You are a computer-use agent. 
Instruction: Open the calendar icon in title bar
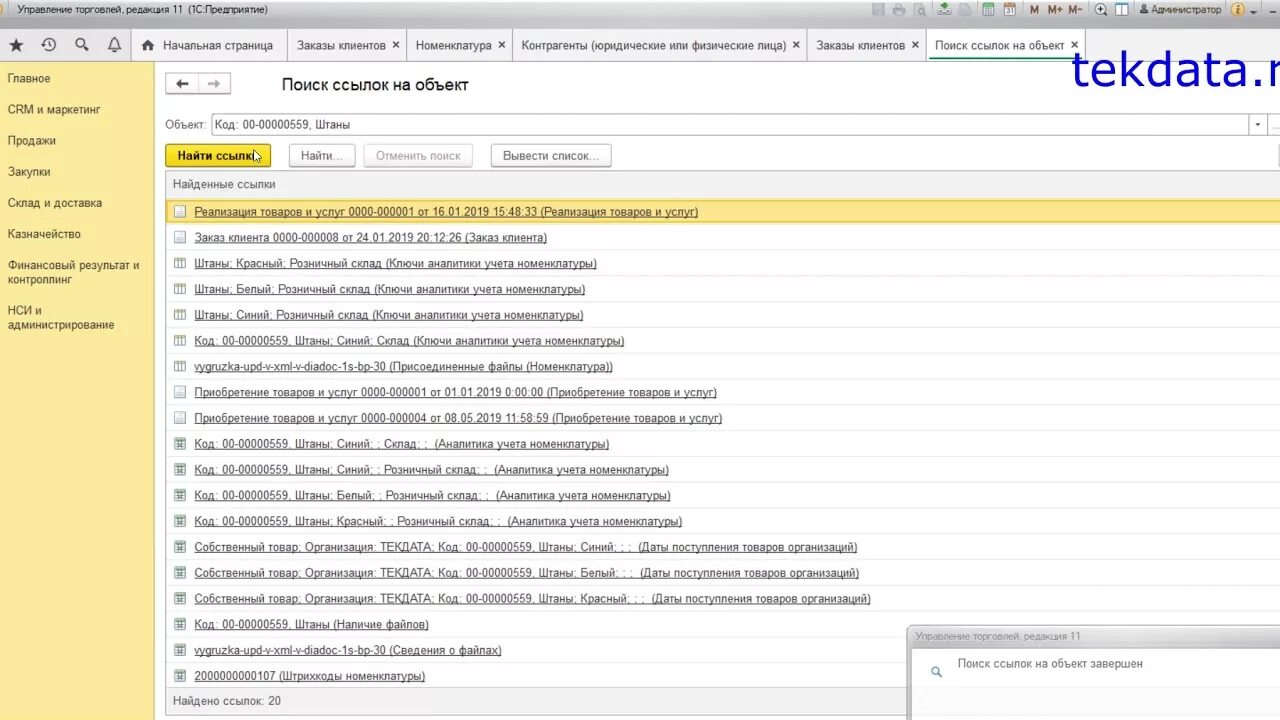pos(1010,9)
